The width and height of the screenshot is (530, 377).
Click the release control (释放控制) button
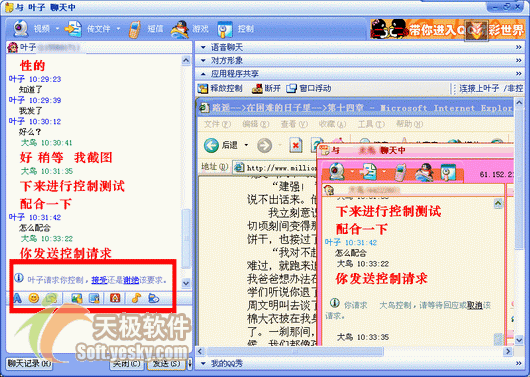tap(220, 89)
